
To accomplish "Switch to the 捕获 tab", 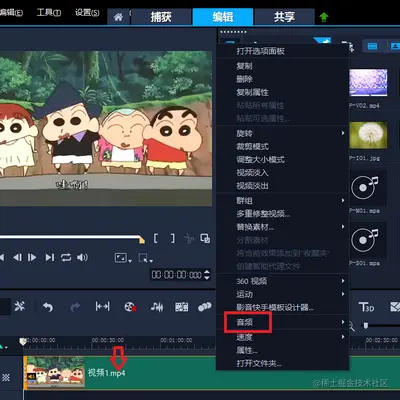I will coord(161,17).
